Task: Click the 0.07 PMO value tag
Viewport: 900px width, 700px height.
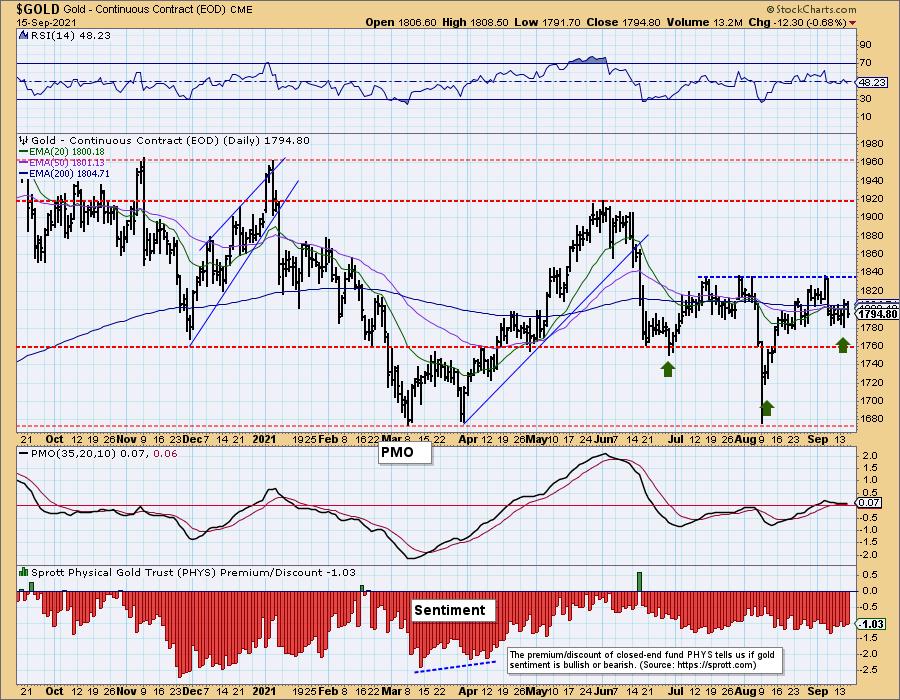Action: click(870, 503)
